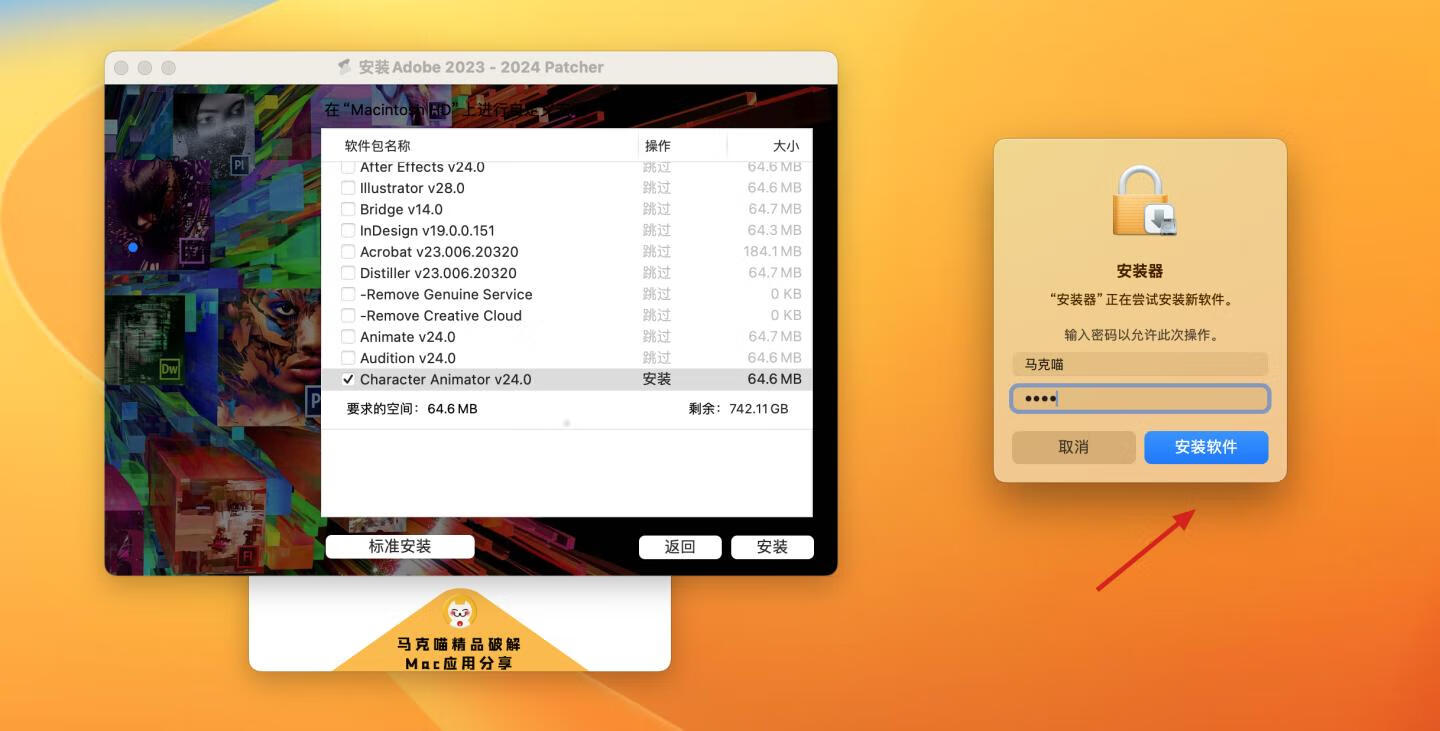The height and width of the screenshot is (731, 1440).
Task: Check the -Remove Creative Cloud checkbox
Action: 348,315
